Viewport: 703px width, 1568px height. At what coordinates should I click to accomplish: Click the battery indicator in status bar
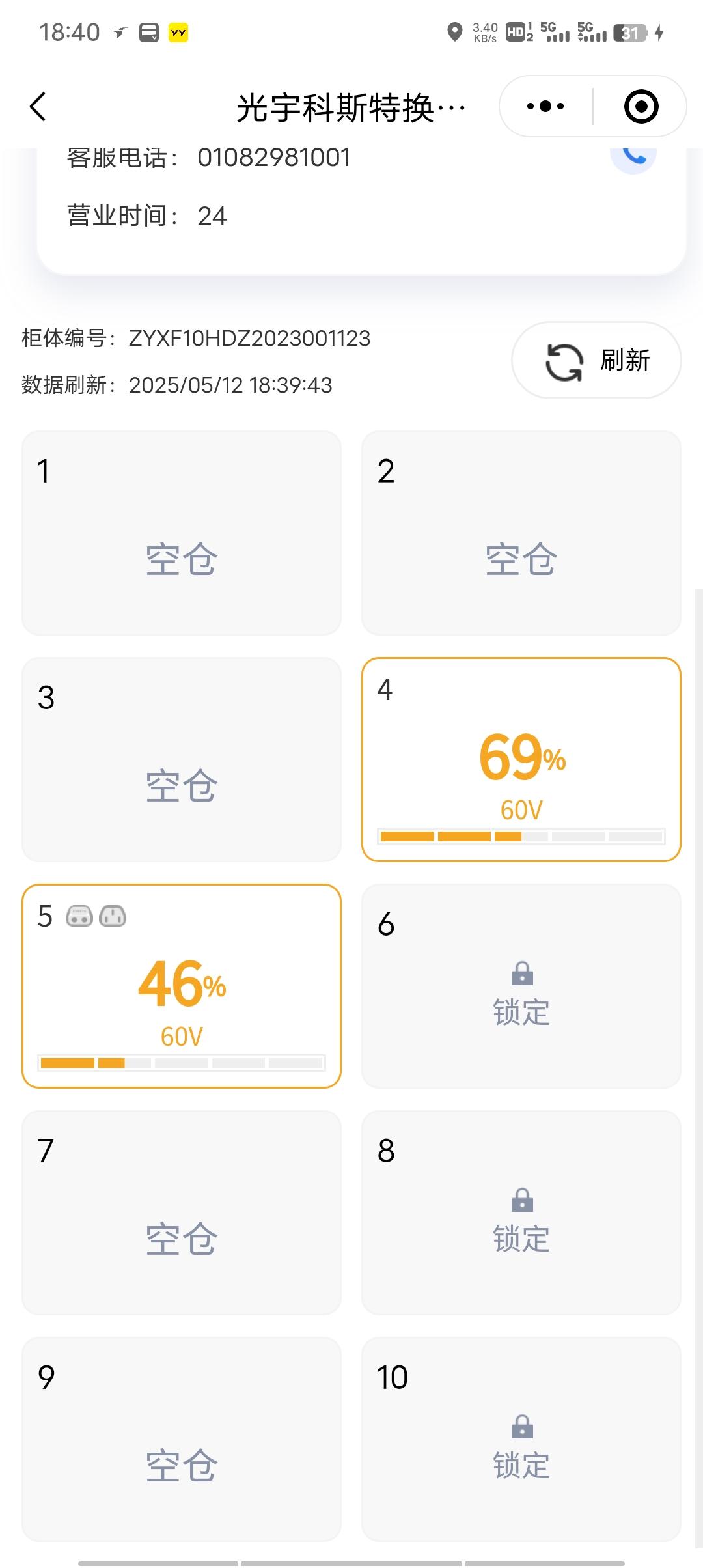coord(631,33)
